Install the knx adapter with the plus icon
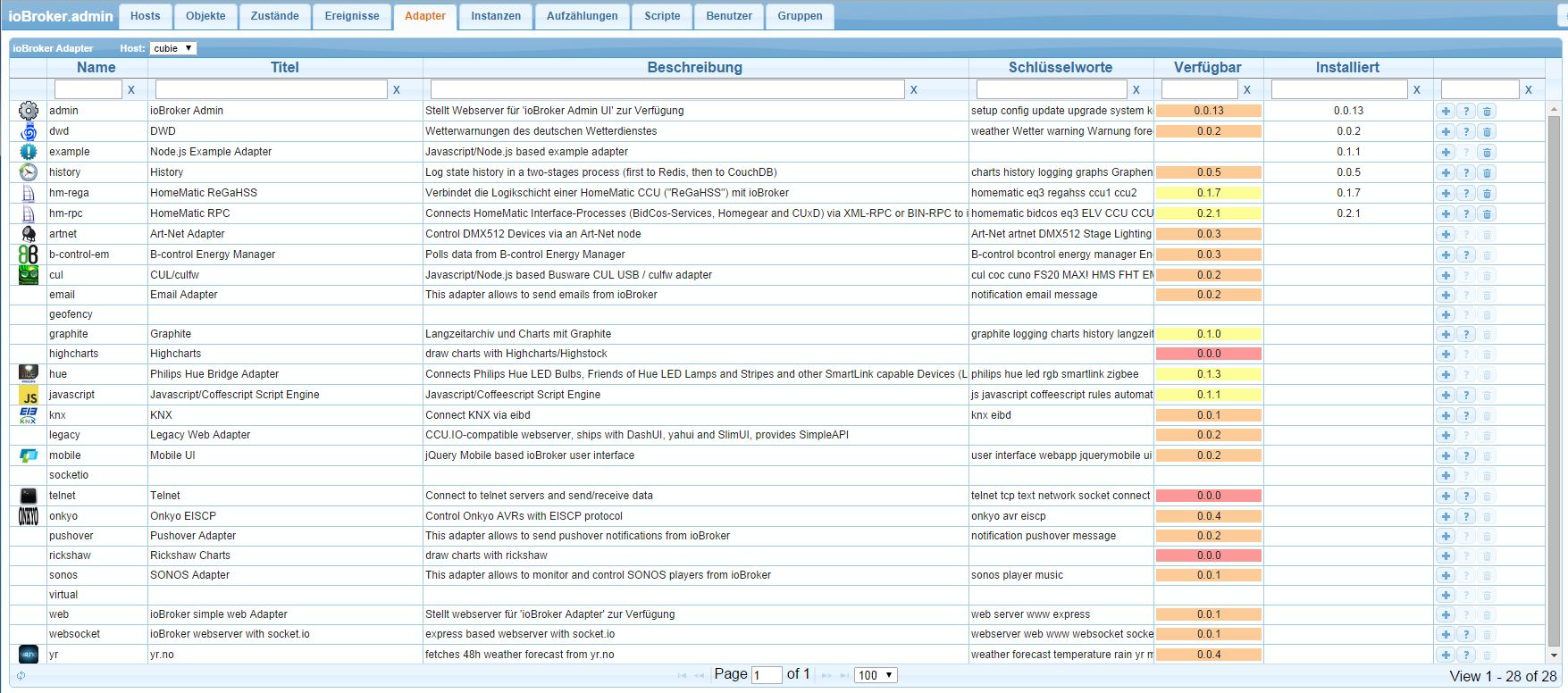This screenshot has height=693, width=1568. pos(1446,415)
